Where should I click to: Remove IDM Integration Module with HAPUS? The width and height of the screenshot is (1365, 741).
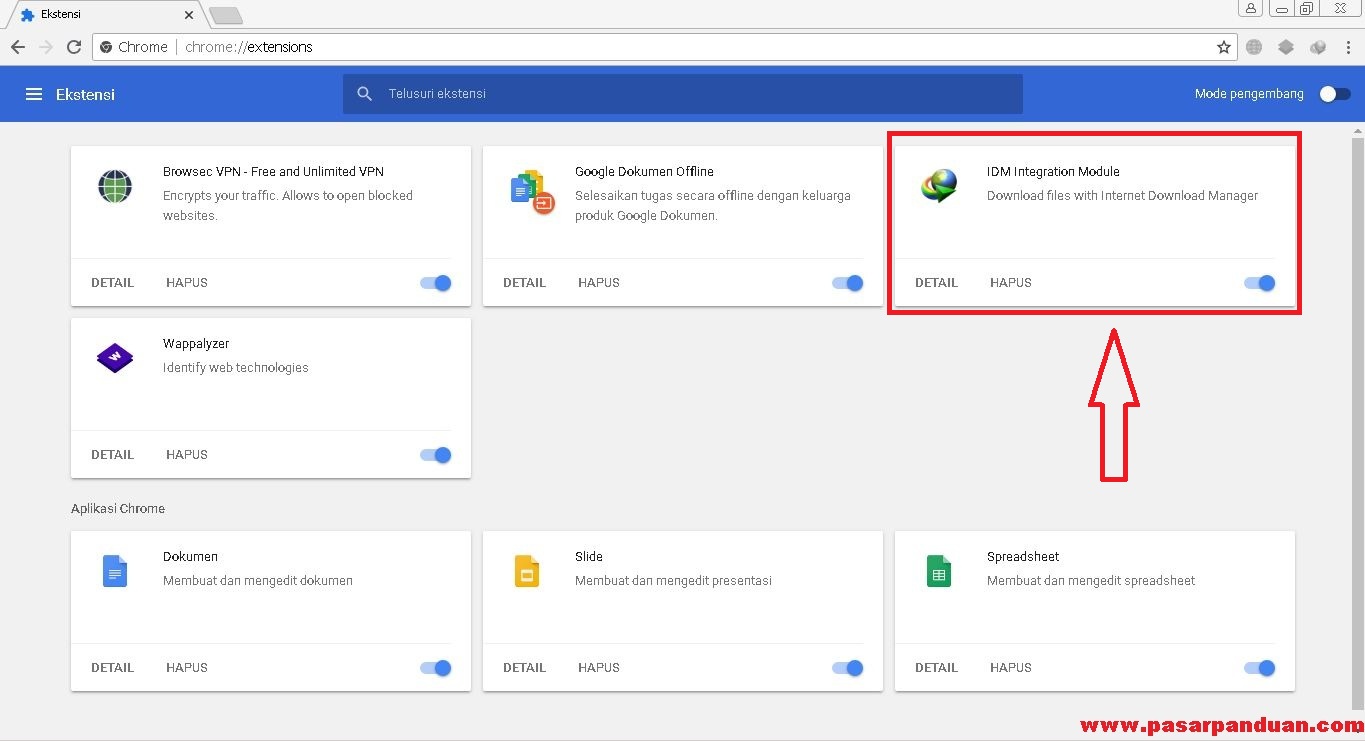point(1011,283)
